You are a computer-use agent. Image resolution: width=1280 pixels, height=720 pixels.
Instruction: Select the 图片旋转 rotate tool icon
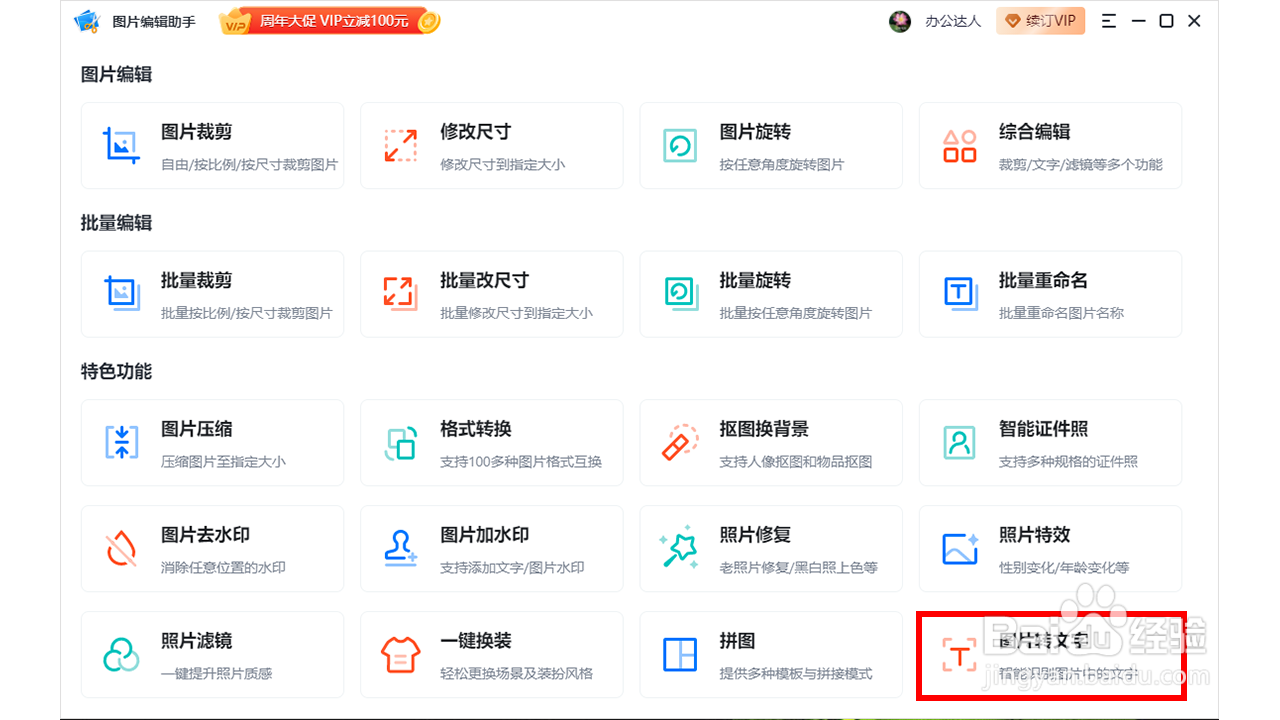coord(680,145)
